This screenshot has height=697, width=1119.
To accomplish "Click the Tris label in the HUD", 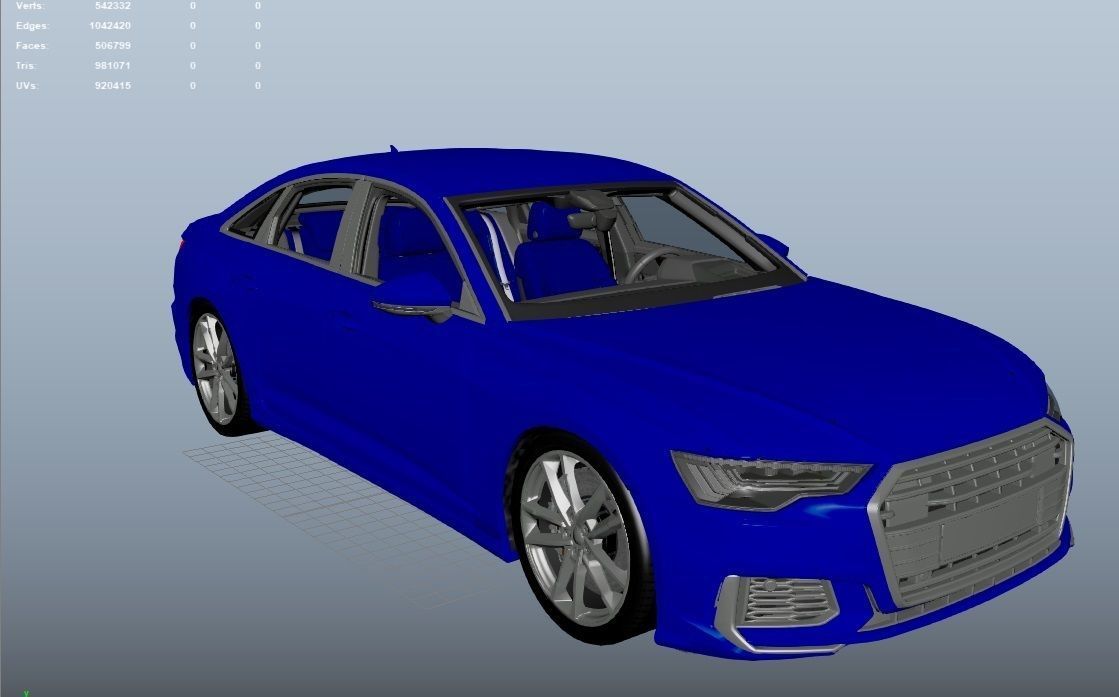I will [26, 66].
